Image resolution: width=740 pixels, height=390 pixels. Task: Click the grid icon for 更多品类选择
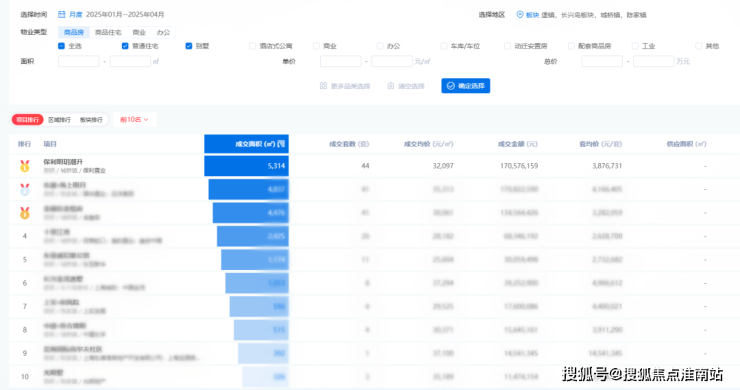[x=323, y=86]
